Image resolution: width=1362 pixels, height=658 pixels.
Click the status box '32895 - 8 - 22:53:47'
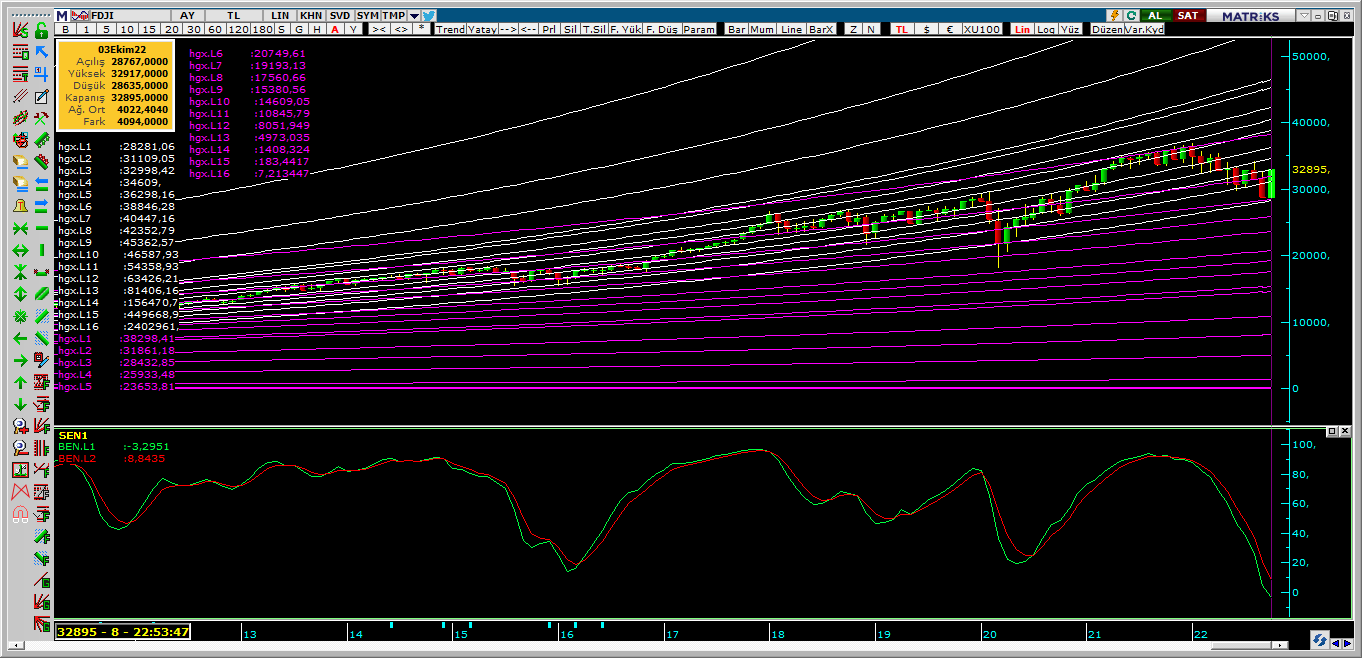coord(123,632)
